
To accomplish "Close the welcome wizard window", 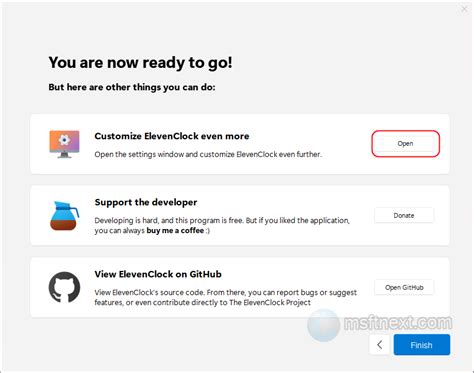I will [x=464, y=9].
